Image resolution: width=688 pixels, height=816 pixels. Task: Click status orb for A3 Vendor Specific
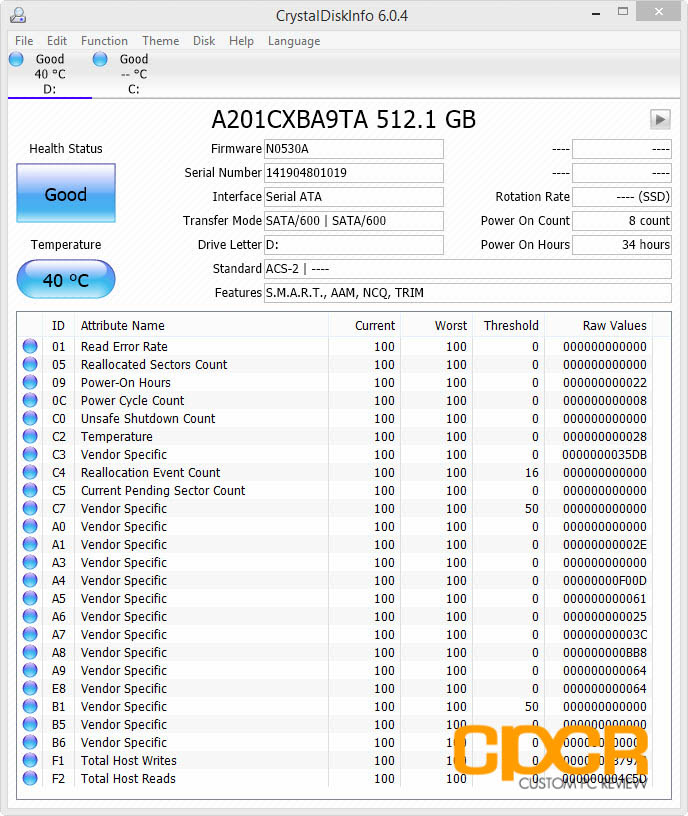click(30, 562)
